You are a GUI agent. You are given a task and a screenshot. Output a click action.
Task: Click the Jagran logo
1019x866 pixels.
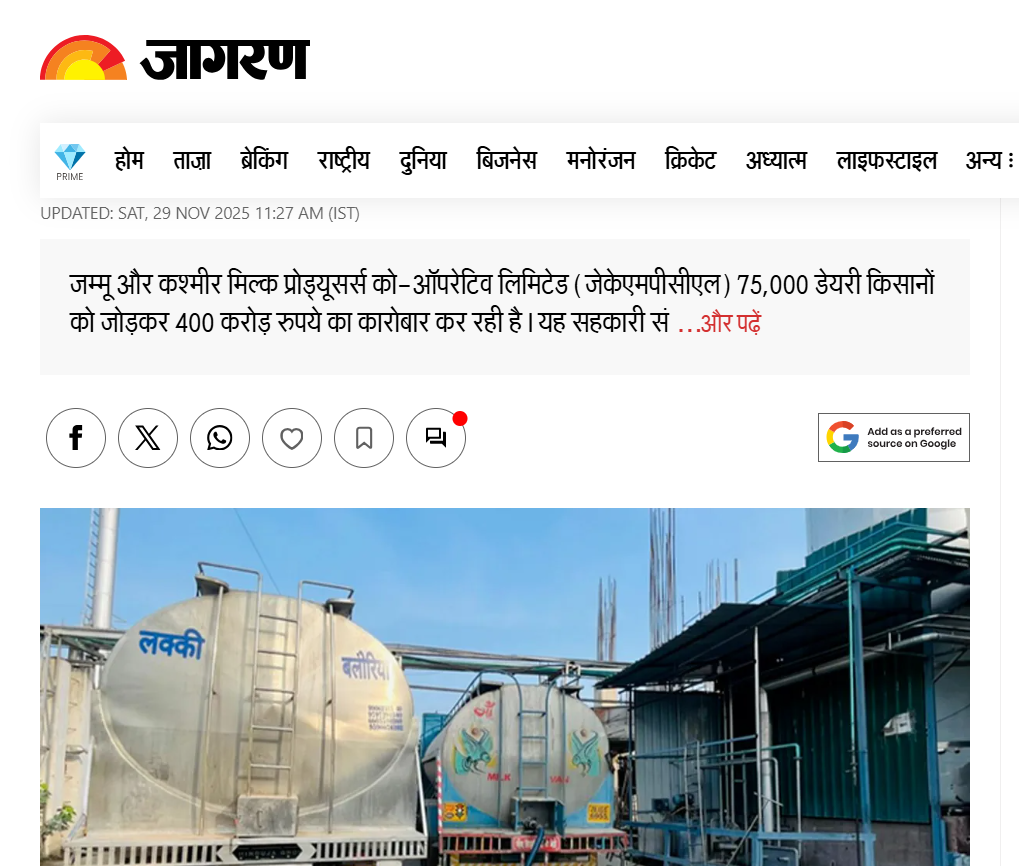[x=175, y=58]
